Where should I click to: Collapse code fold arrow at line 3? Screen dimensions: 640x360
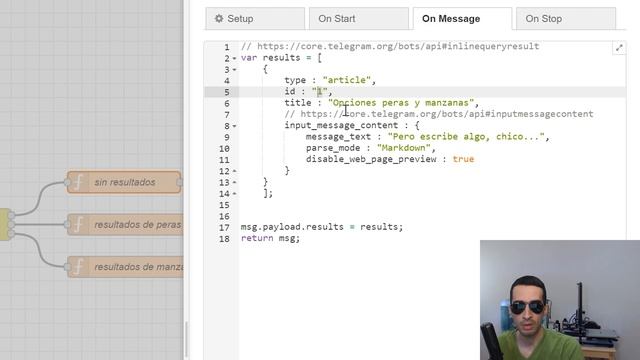[234, 70]
